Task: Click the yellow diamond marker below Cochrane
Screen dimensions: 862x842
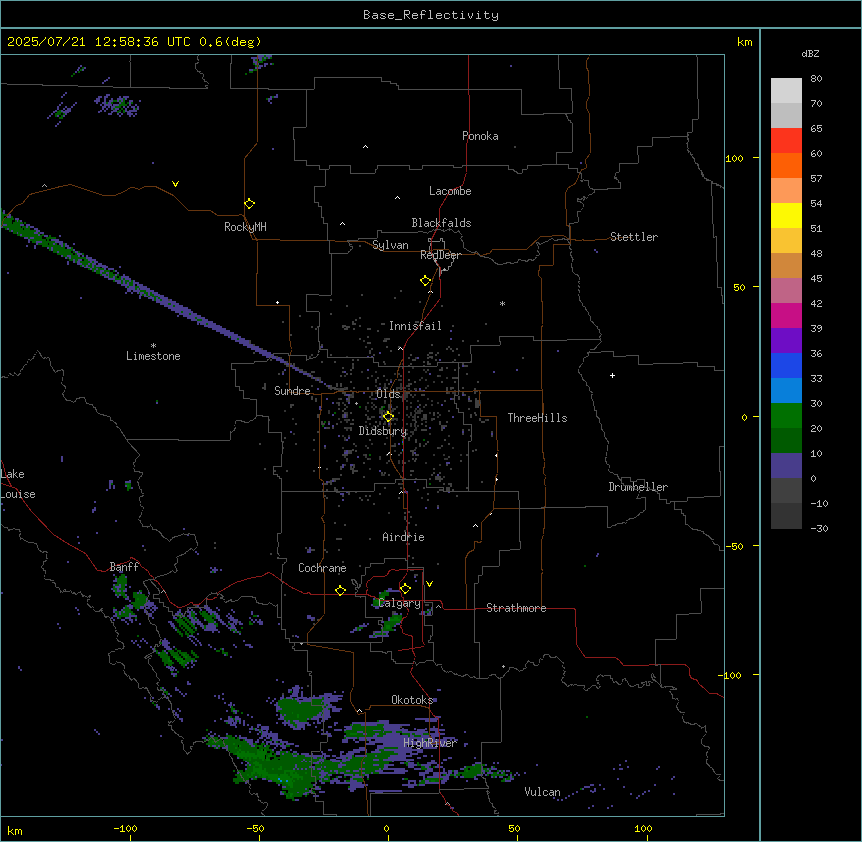Action: click(340, 590)
